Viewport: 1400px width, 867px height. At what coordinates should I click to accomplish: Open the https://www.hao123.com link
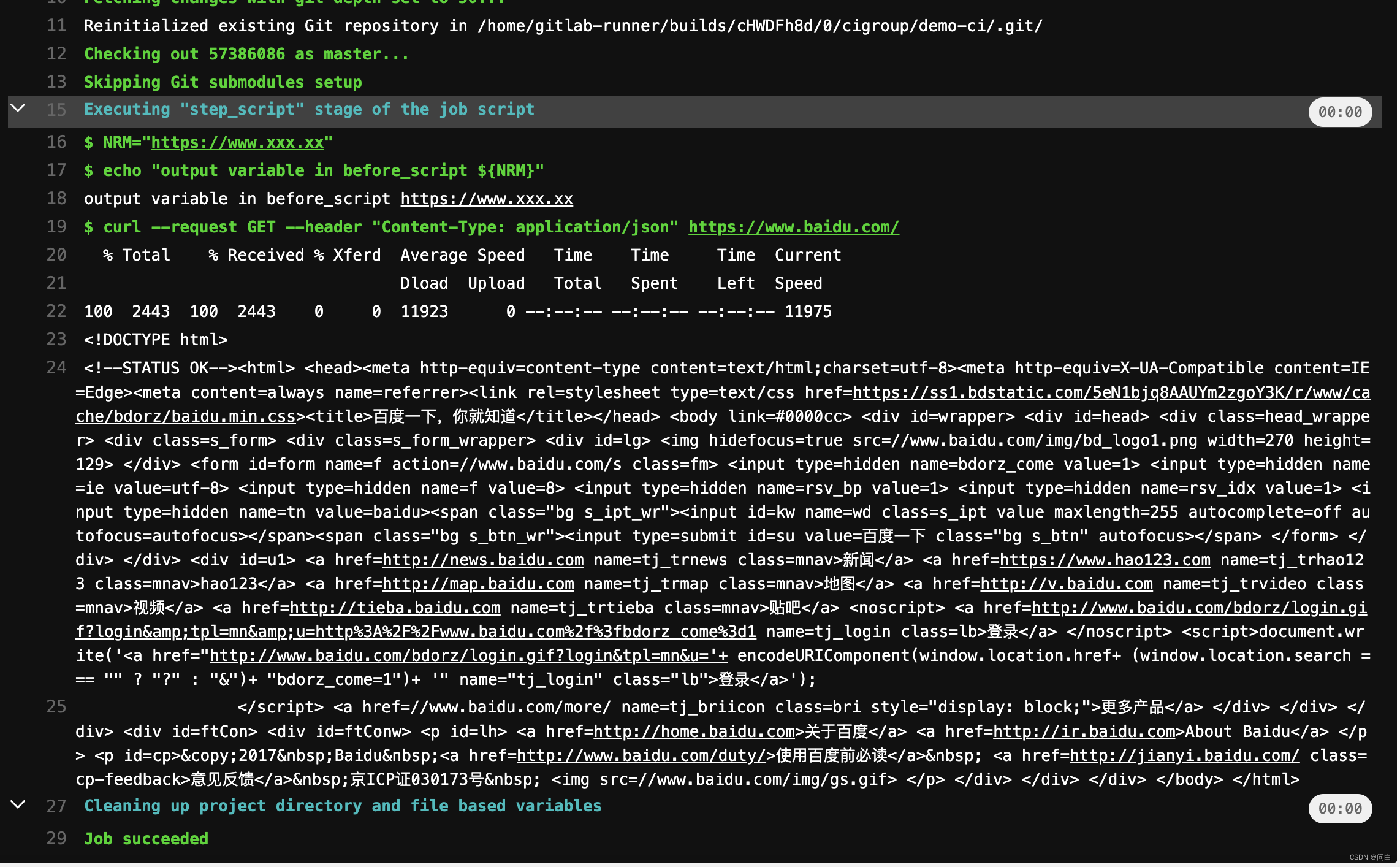tap(1105, 560)
